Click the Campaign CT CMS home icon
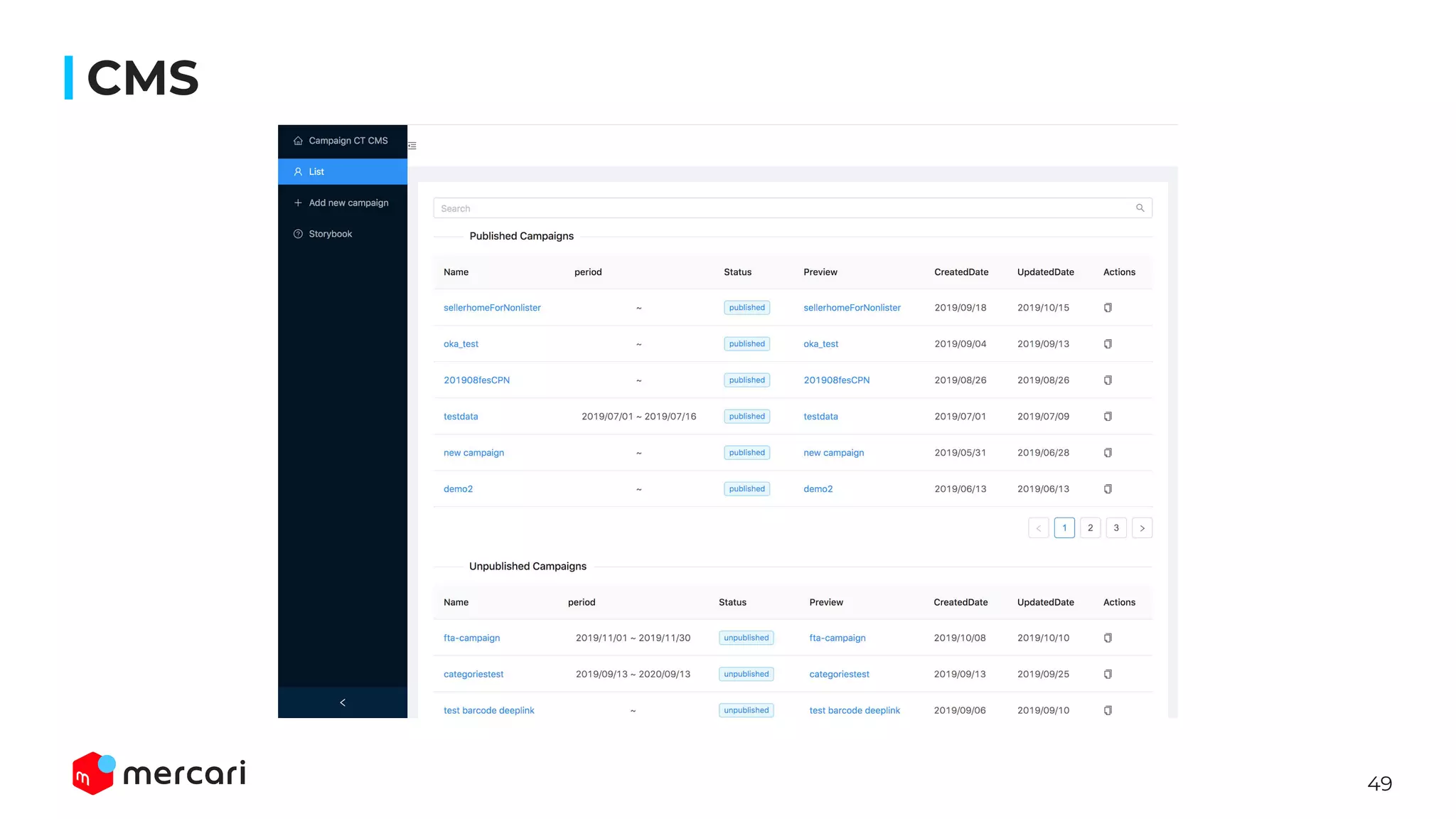Viewport: 1456px width, 819px height. 298,141
